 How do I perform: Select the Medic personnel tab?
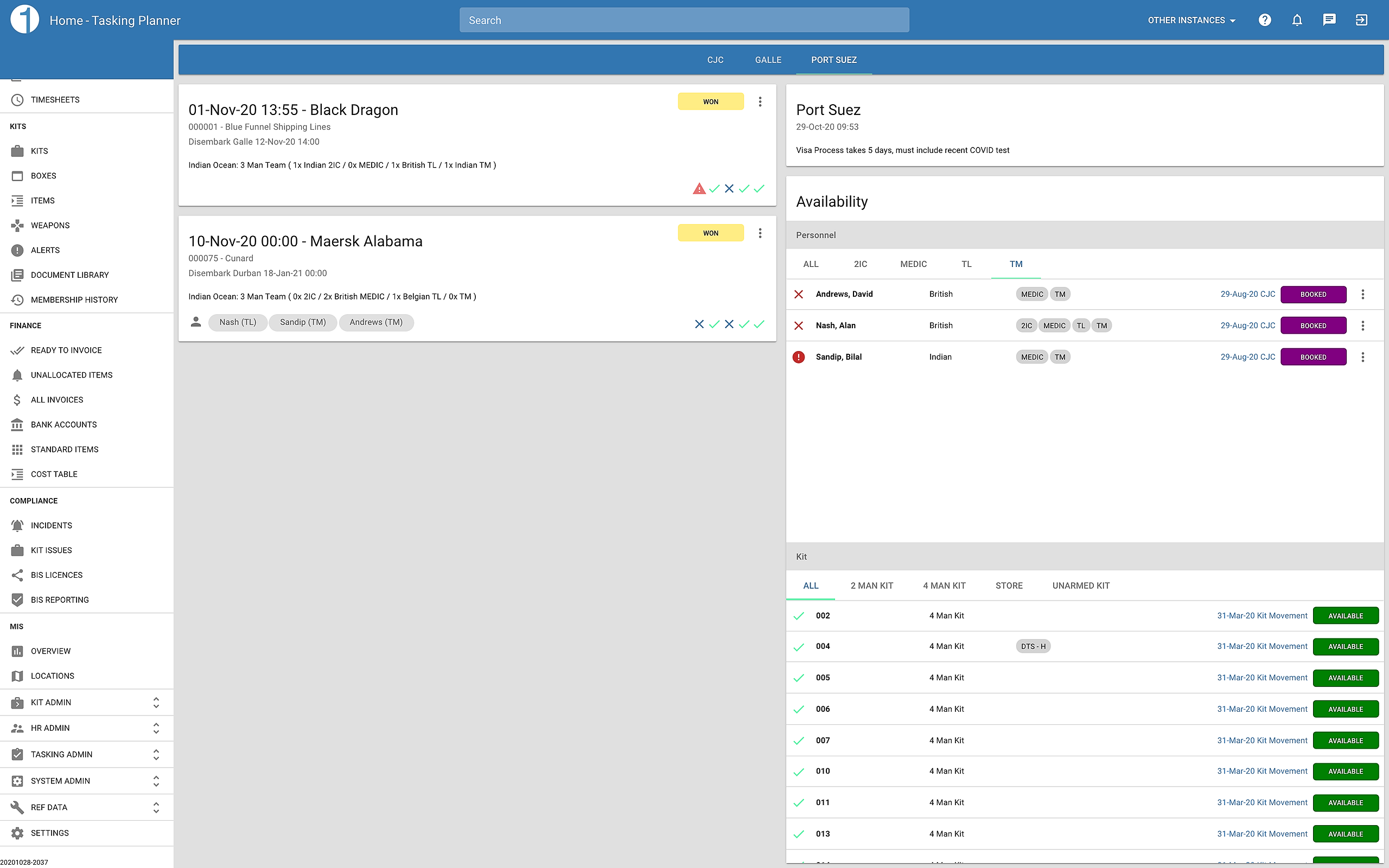tap(913, 264)
